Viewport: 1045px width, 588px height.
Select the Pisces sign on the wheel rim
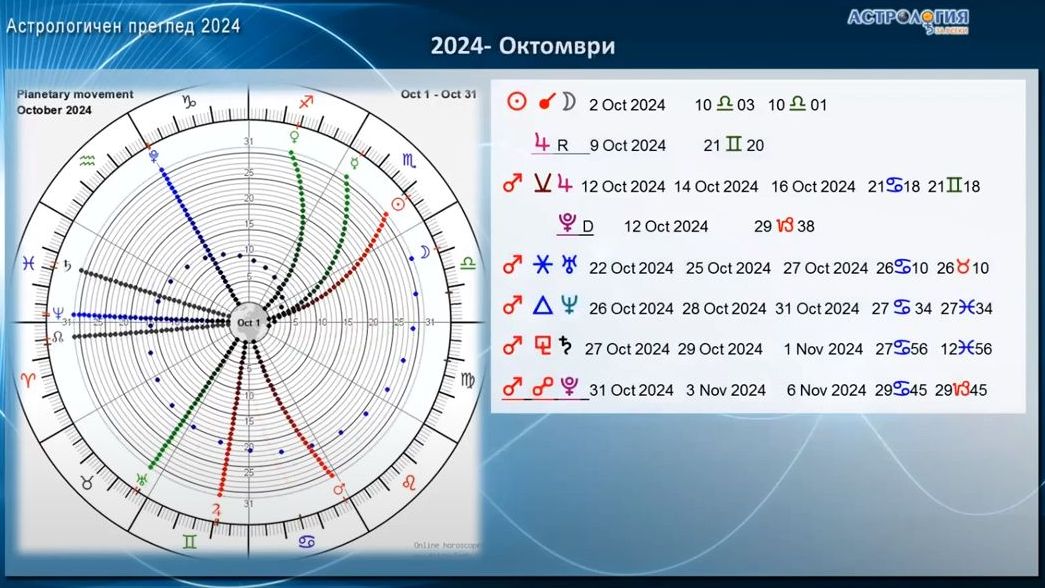[28, 264]
